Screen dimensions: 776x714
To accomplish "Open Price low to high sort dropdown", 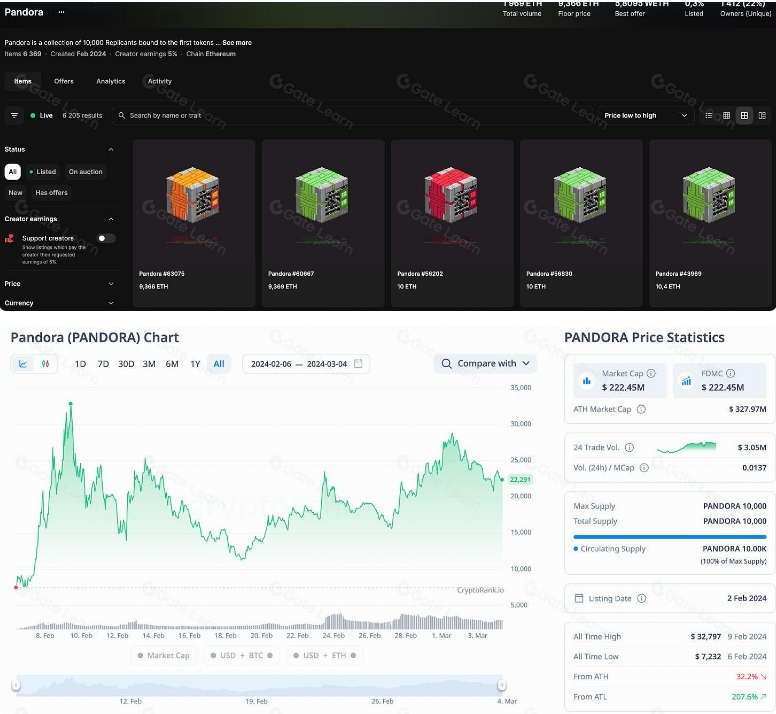I will click(646, 115).
